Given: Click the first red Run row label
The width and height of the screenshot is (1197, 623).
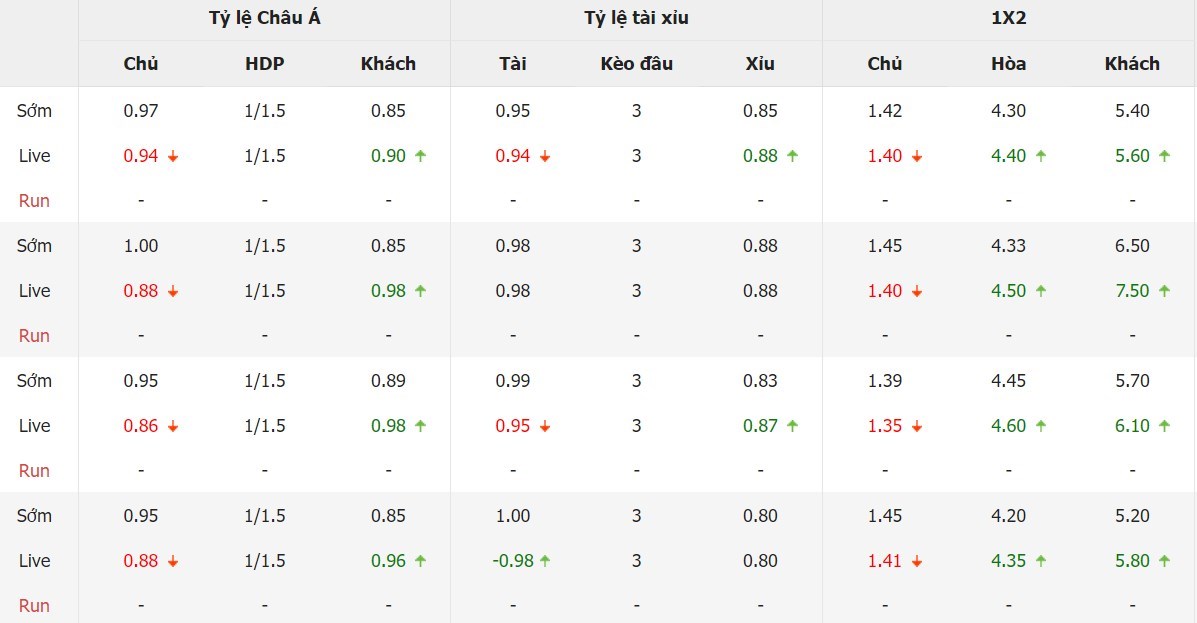Looking at the screenshot, I should [x=34, y=201].
